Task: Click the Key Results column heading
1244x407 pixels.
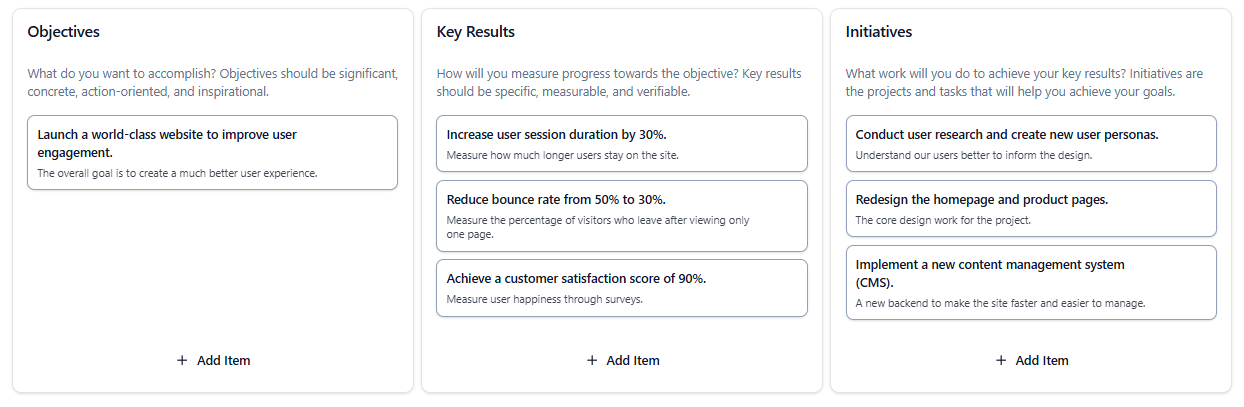Action: coord(476,32)
